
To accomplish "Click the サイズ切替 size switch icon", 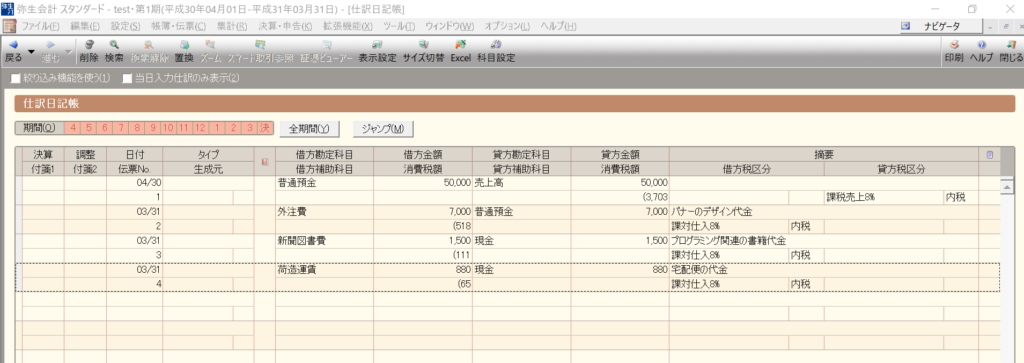I will click(x=423, y=45).
